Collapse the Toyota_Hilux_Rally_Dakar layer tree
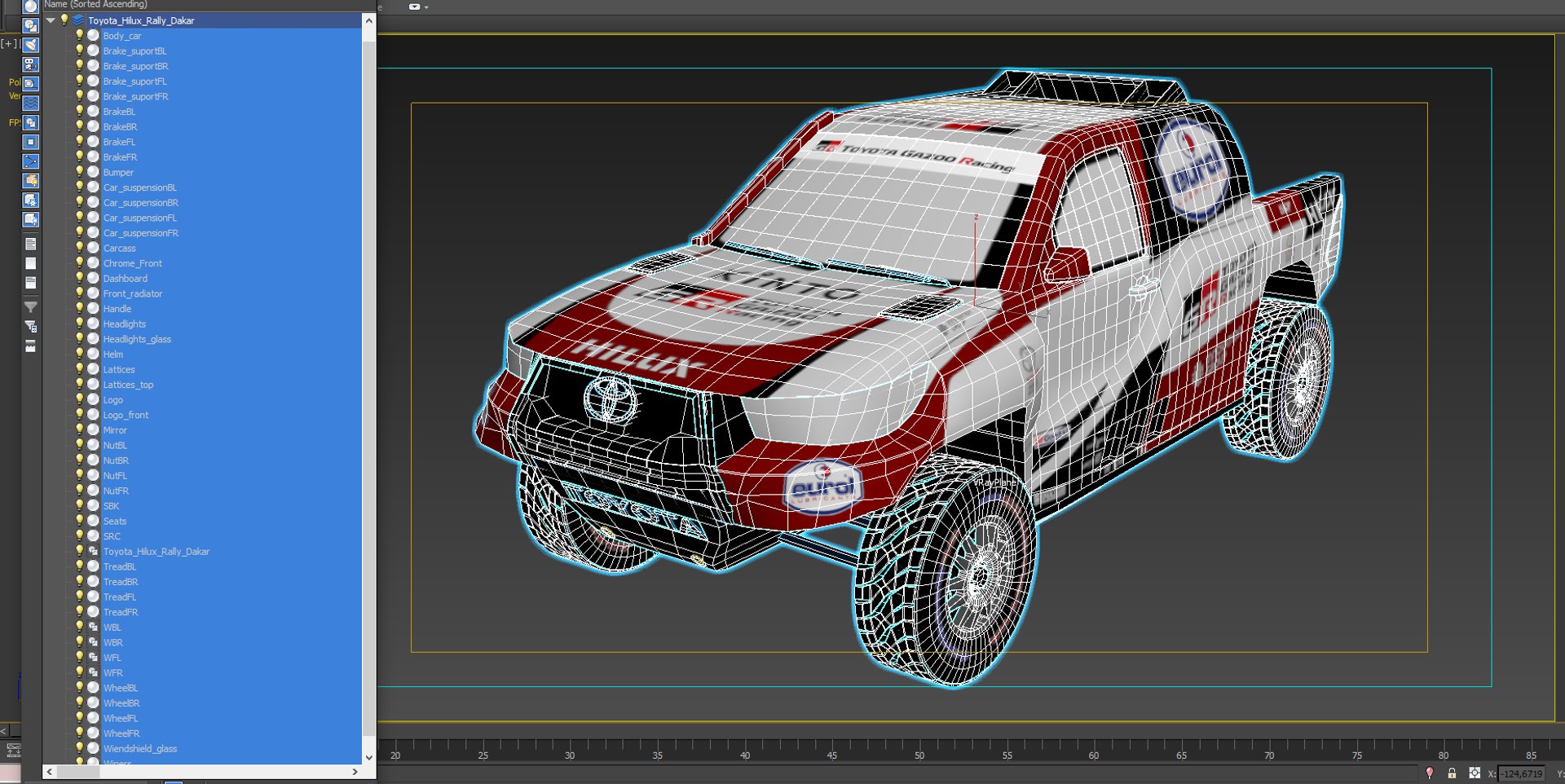1565x784 pixels. [51, 20]
